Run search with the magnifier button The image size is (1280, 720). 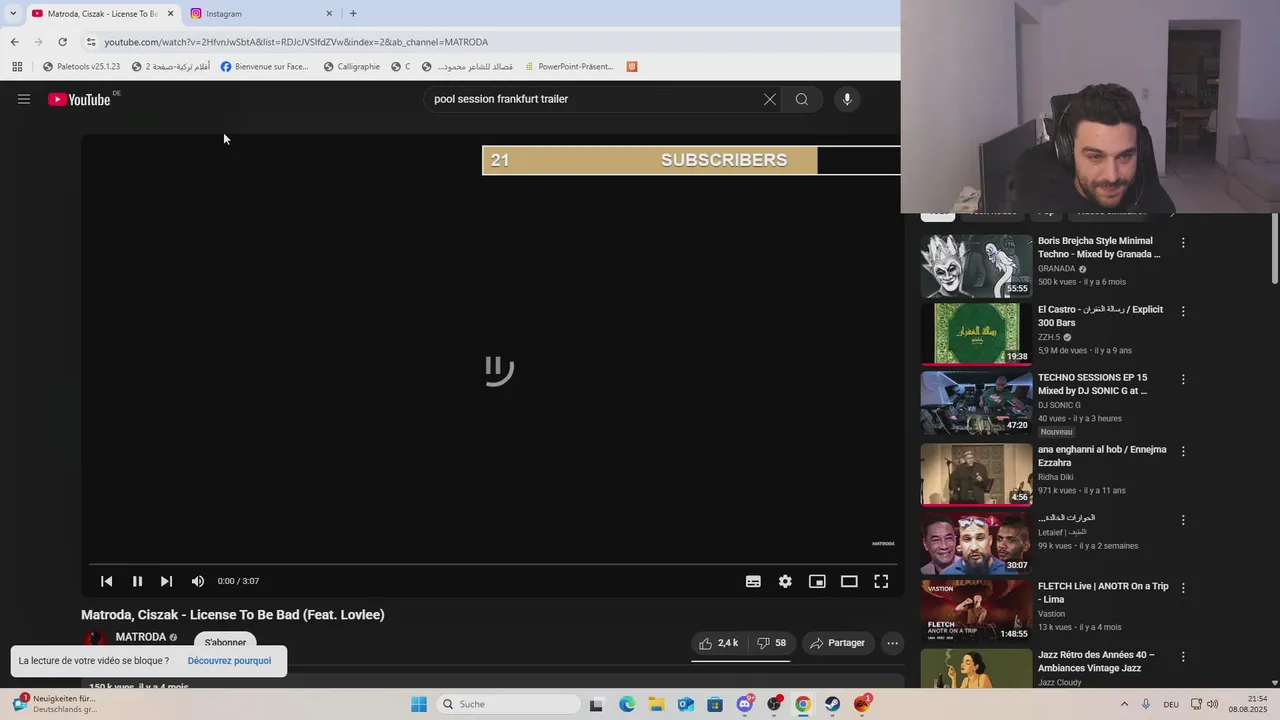tap(802, 99)
